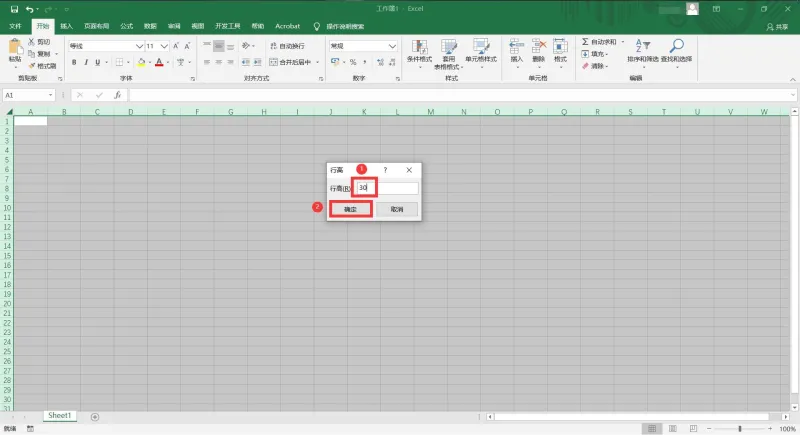The width and height of the screenshot is (800, 435).
Task: Toggle Wrap Text (自动换行)
Action: pos(287,46)
